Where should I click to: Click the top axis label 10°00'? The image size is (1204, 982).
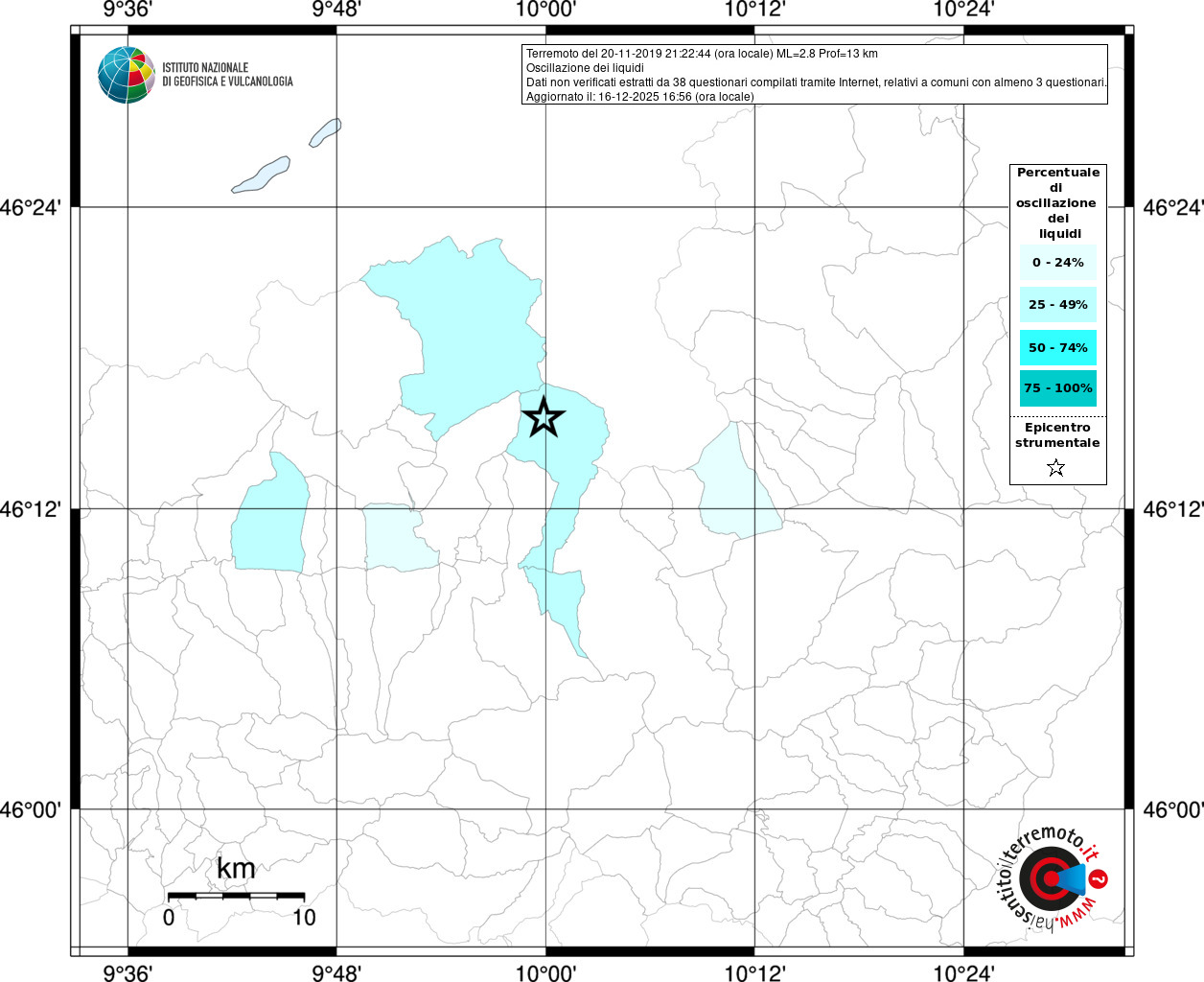(545, 10)
